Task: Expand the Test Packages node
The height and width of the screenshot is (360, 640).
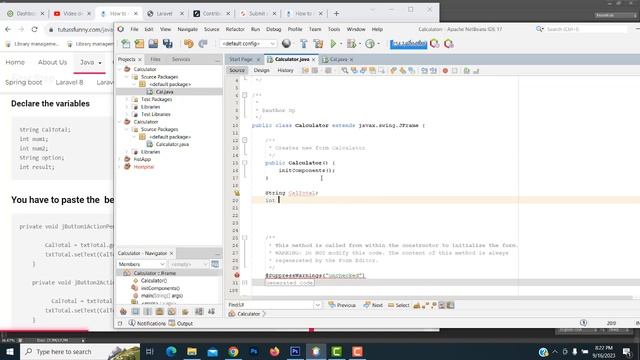Action: (127, 99)
